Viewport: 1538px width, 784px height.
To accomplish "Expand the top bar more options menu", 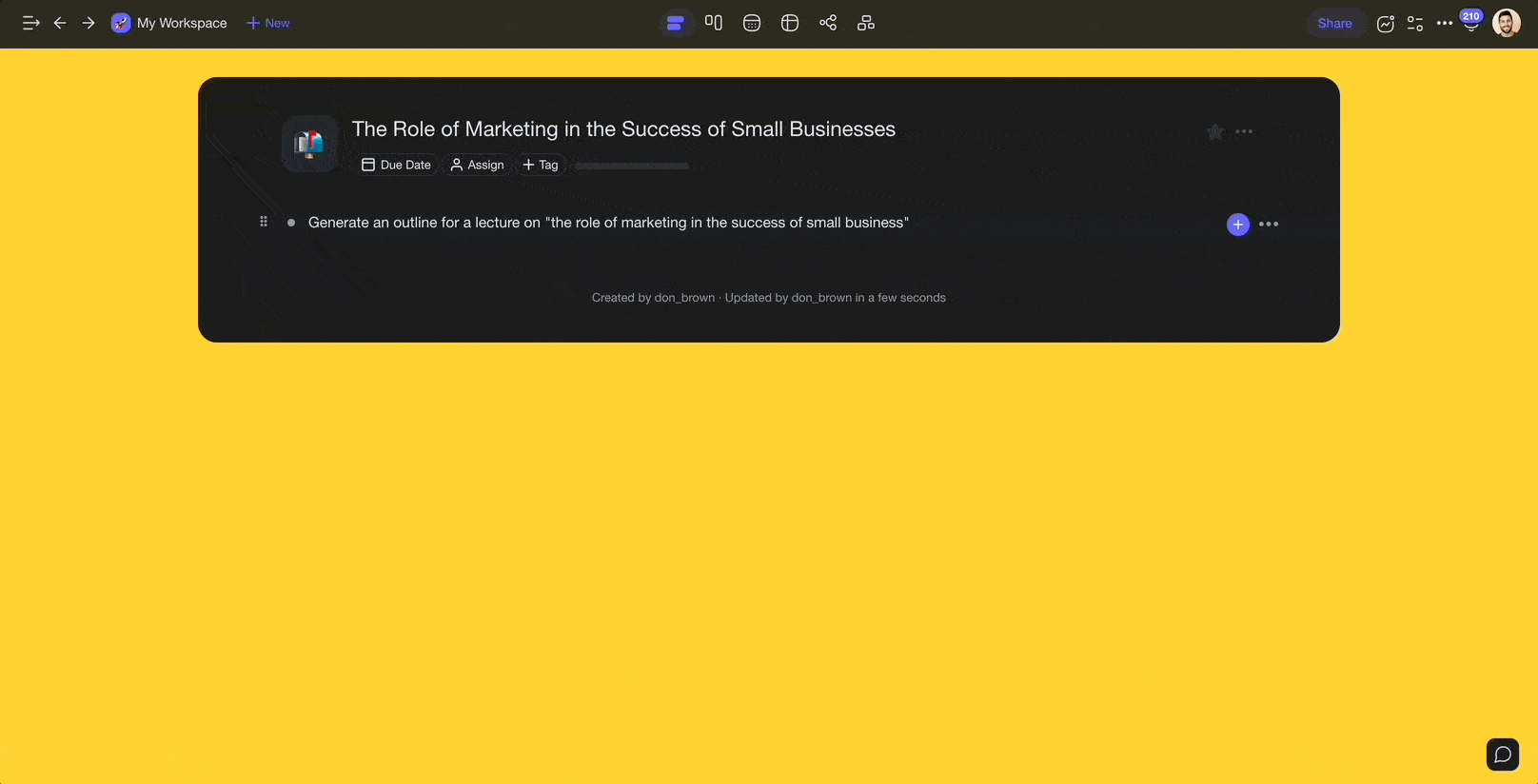I will tap(1445, 24).
